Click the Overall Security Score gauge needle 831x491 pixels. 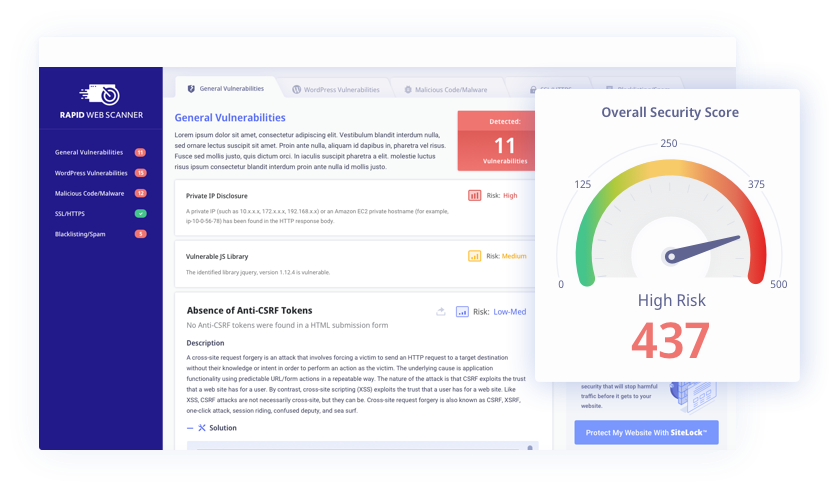(702, 247)
